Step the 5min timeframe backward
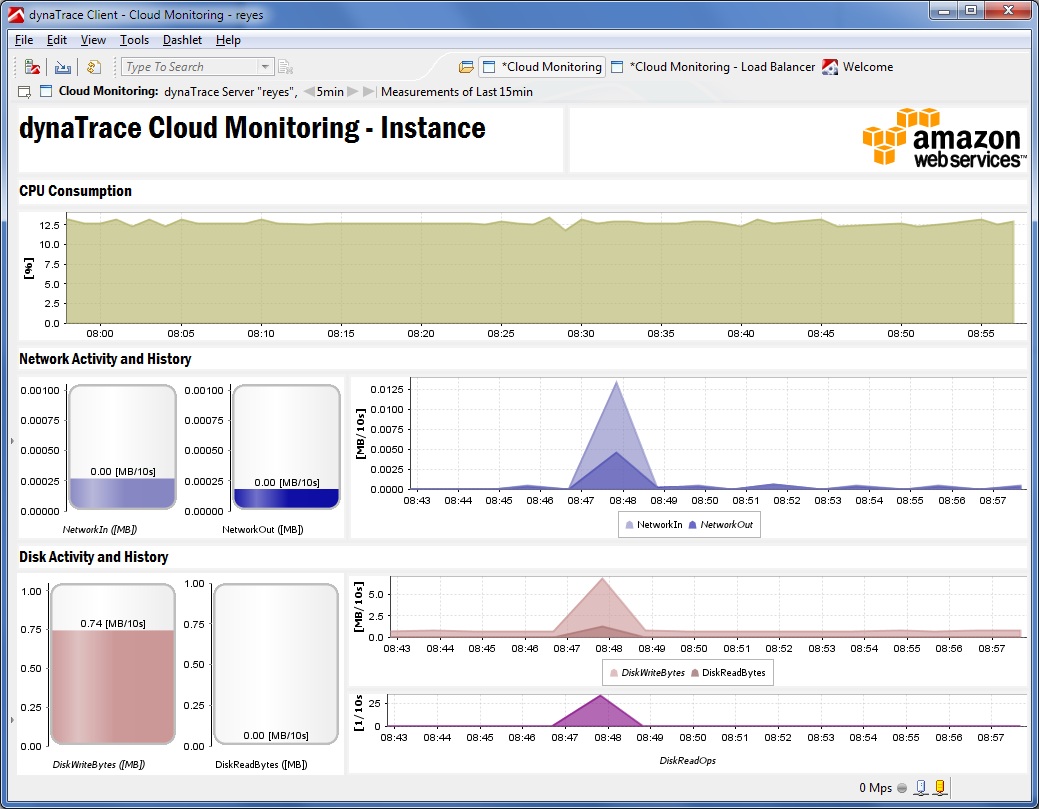The height and width of the screenshot is (809, 1039). point(309,91)
